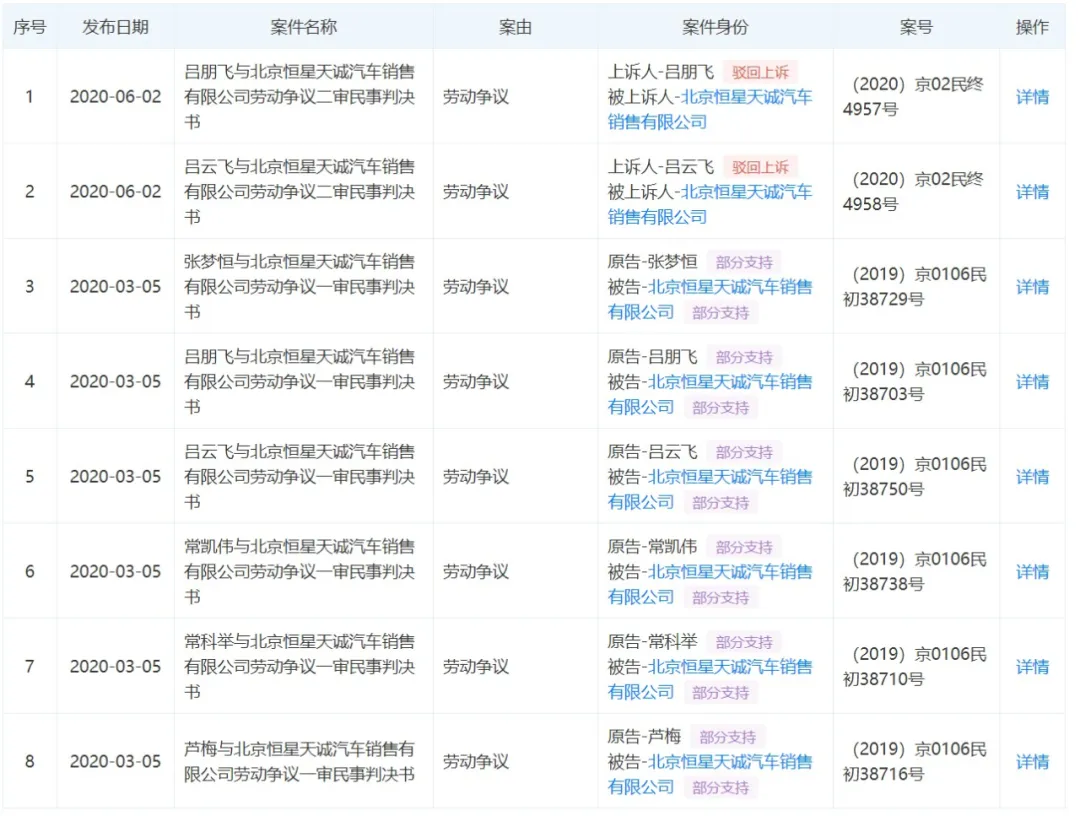Click 驳回上诉 tag beside 上诉人-吕云飞
1080x816 pixels.
coord(760,167)
